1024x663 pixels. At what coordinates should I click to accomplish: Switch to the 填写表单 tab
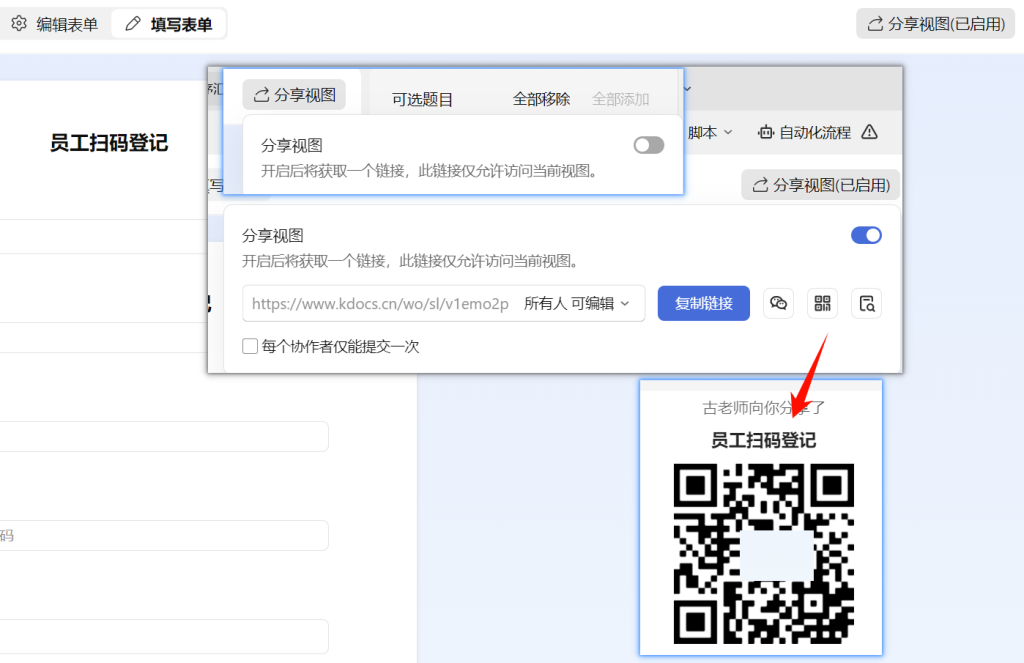169,24
